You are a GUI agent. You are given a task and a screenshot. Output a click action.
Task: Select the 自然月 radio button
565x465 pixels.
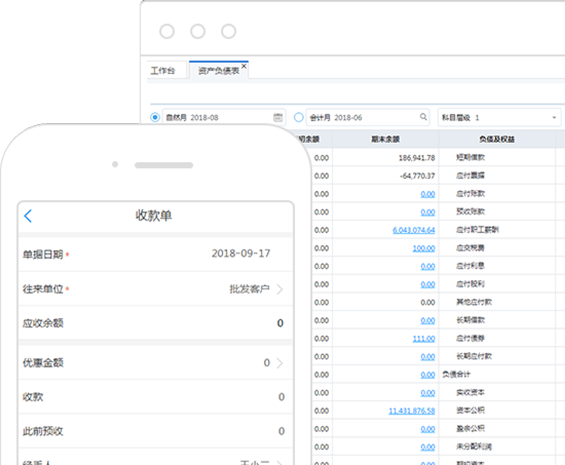coord(155,118)
